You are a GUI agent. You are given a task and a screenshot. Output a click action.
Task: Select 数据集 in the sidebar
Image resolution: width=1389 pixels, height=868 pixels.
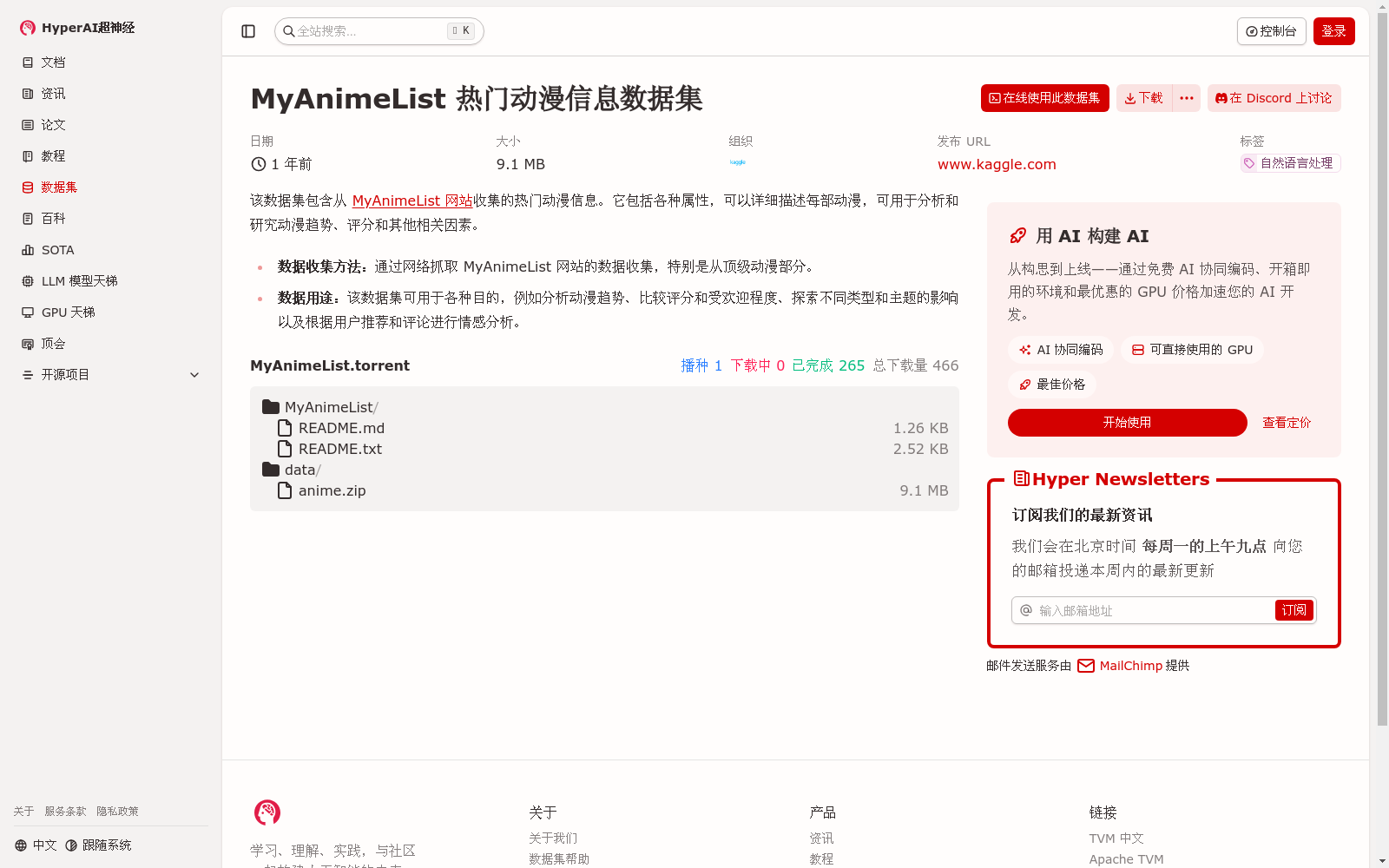click(111, 187)
